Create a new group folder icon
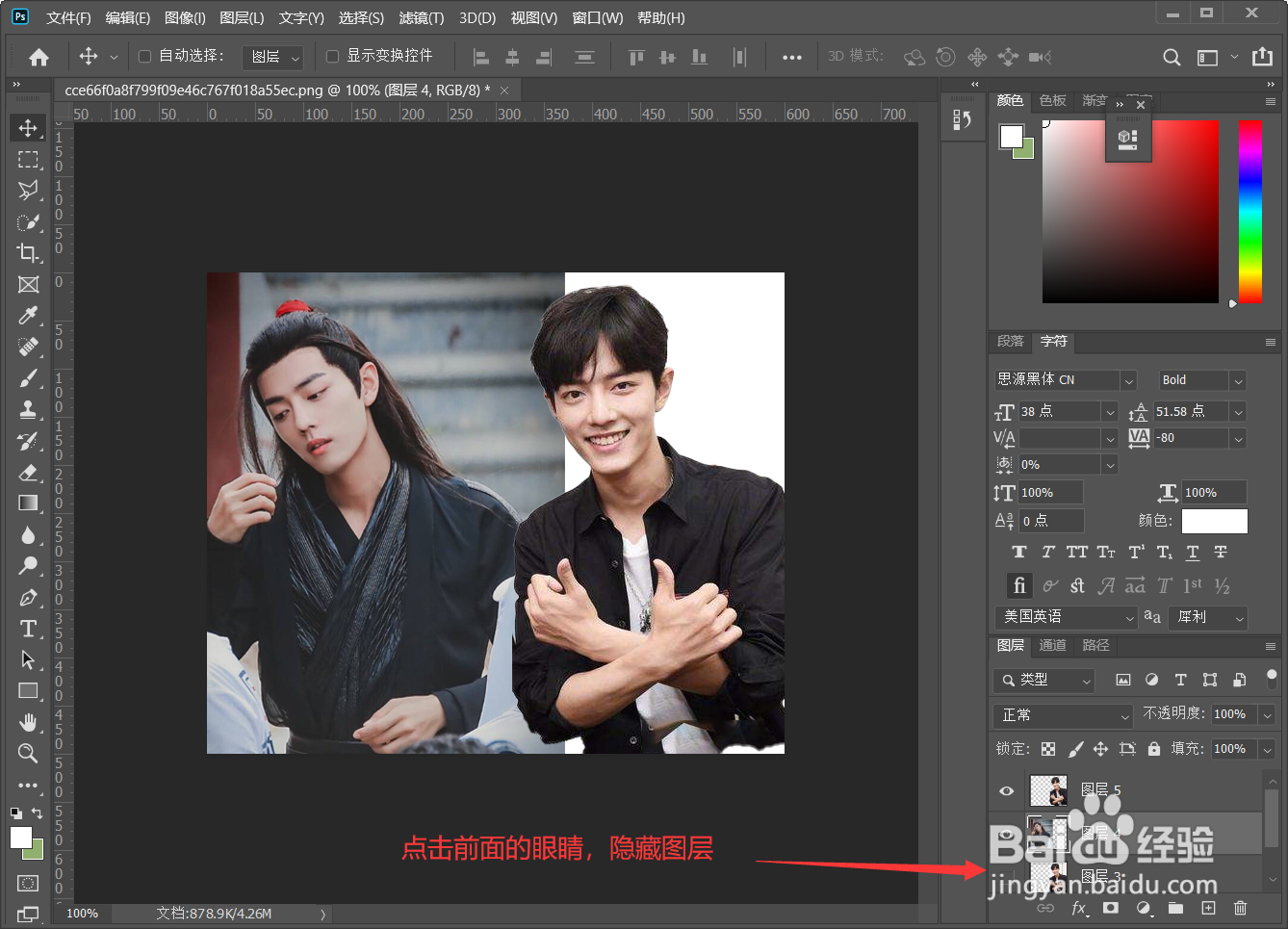1288x929 pixels. (x=1175, y=908)
